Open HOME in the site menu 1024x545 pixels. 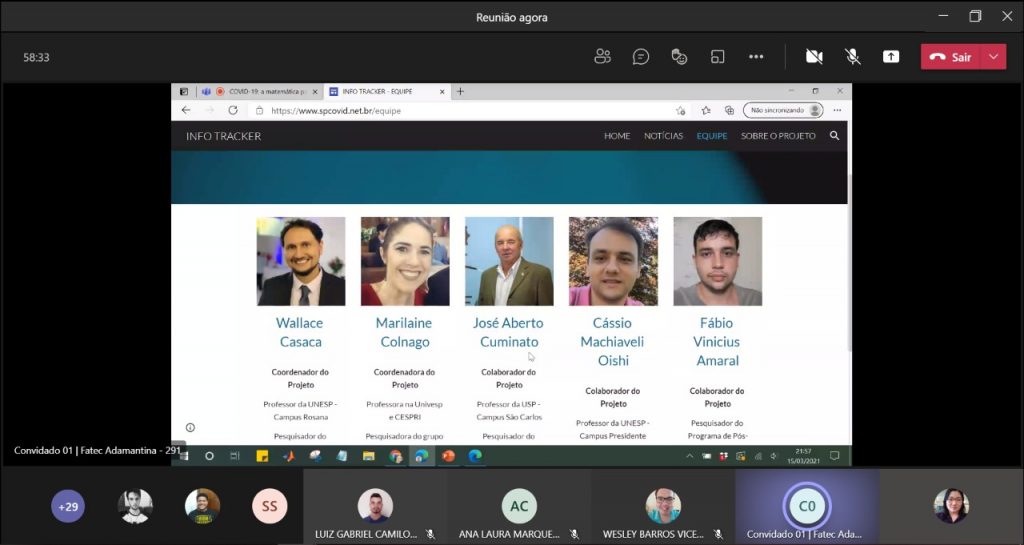click(x=617, y=136)
